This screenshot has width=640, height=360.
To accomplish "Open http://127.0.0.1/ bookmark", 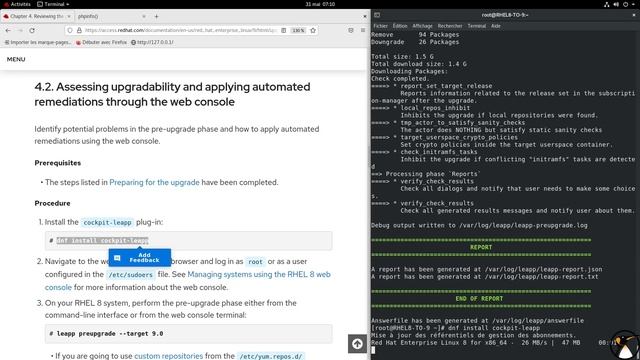I will pyautogui.click(x=152, y=42).
